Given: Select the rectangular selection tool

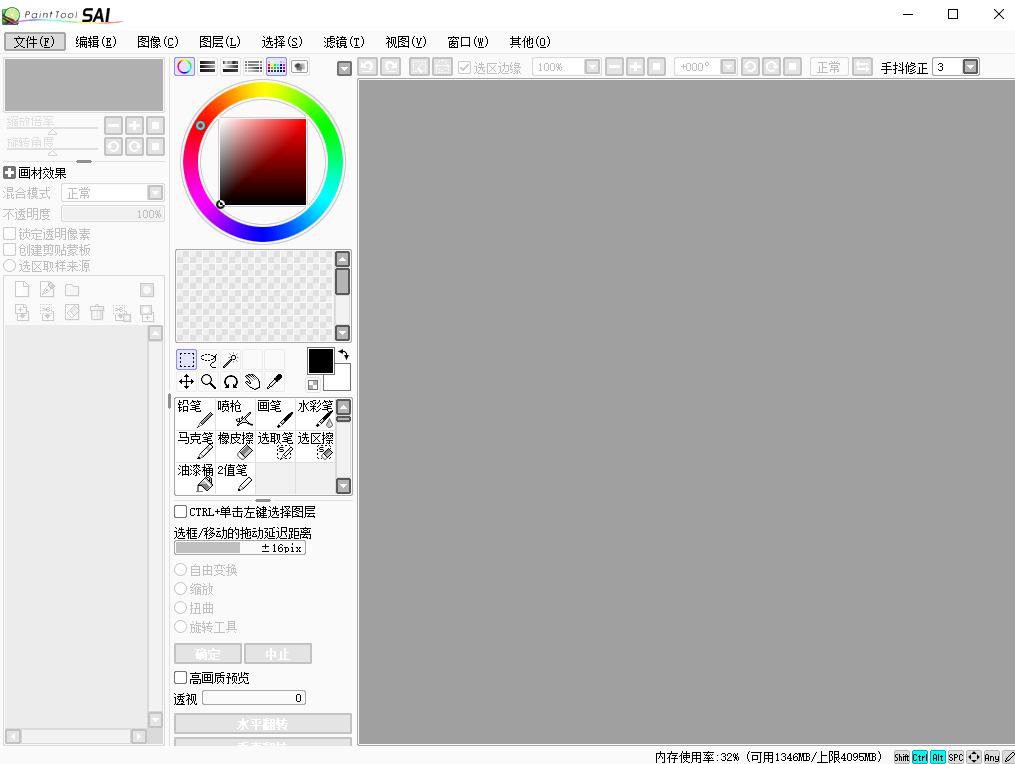Looking at the screenshot, I should [186, 360].
